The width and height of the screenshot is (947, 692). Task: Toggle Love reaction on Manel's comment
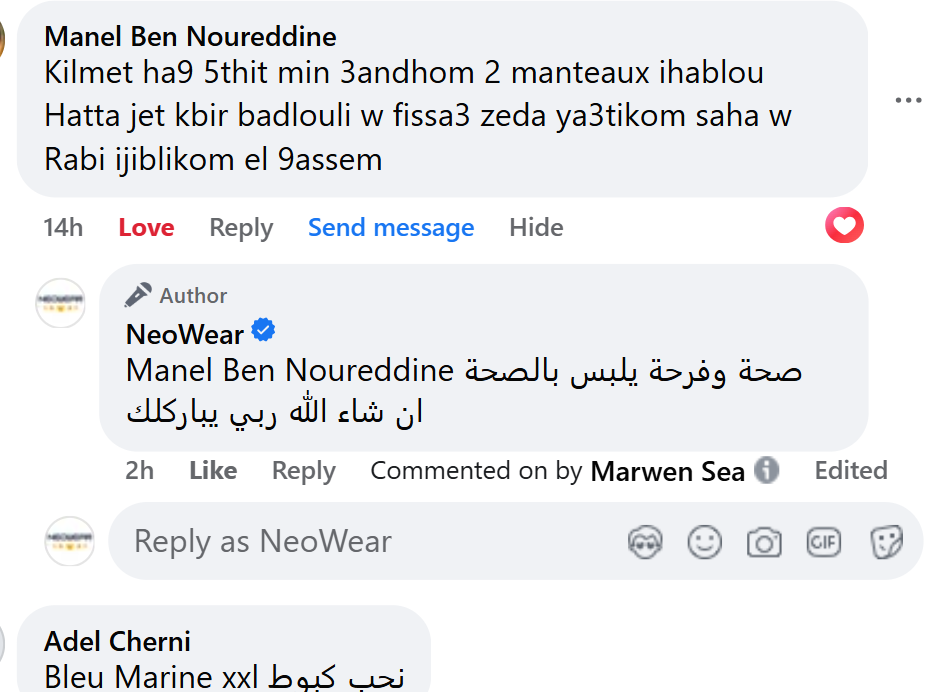tap(146, 228)
